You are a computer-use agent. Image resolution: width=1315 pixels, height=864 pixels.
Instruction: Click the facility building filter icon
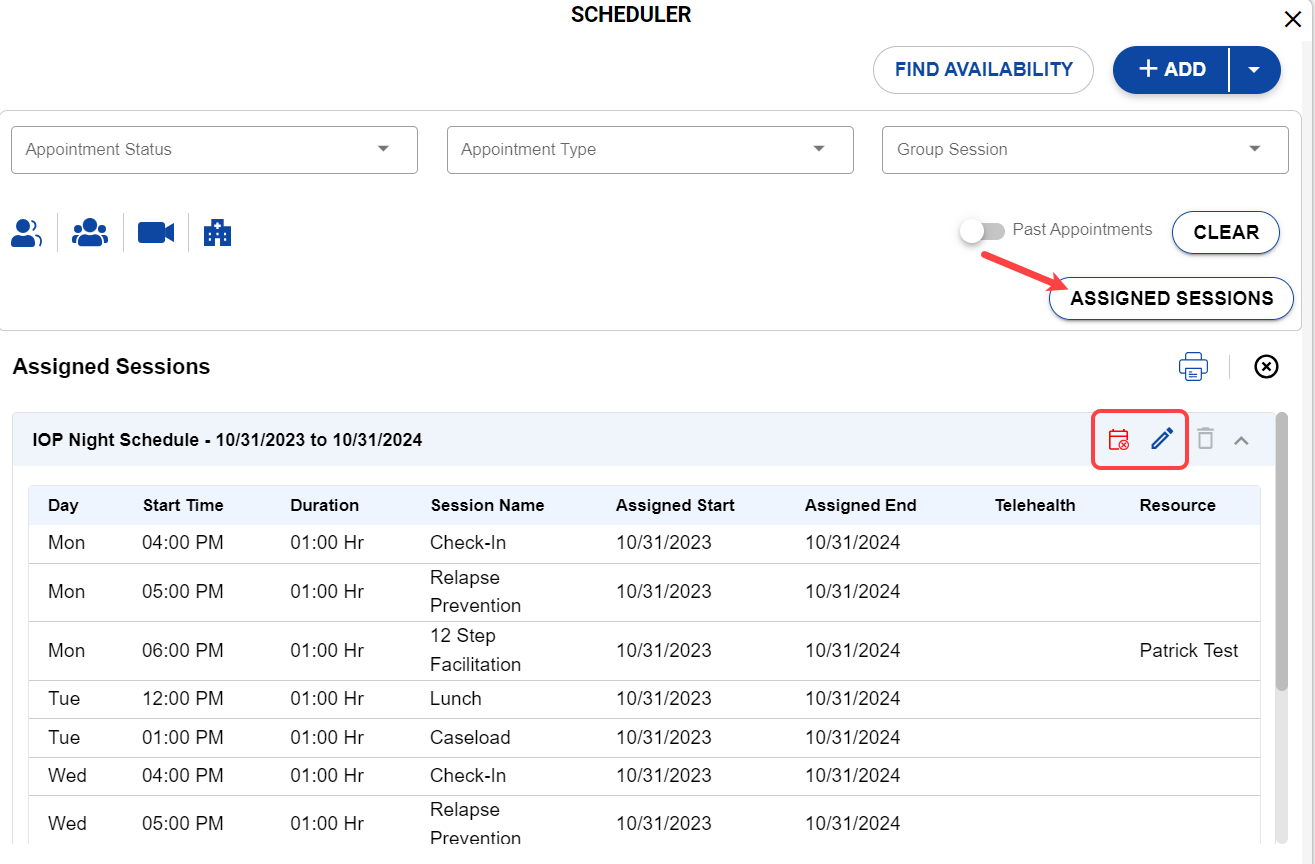217,233
